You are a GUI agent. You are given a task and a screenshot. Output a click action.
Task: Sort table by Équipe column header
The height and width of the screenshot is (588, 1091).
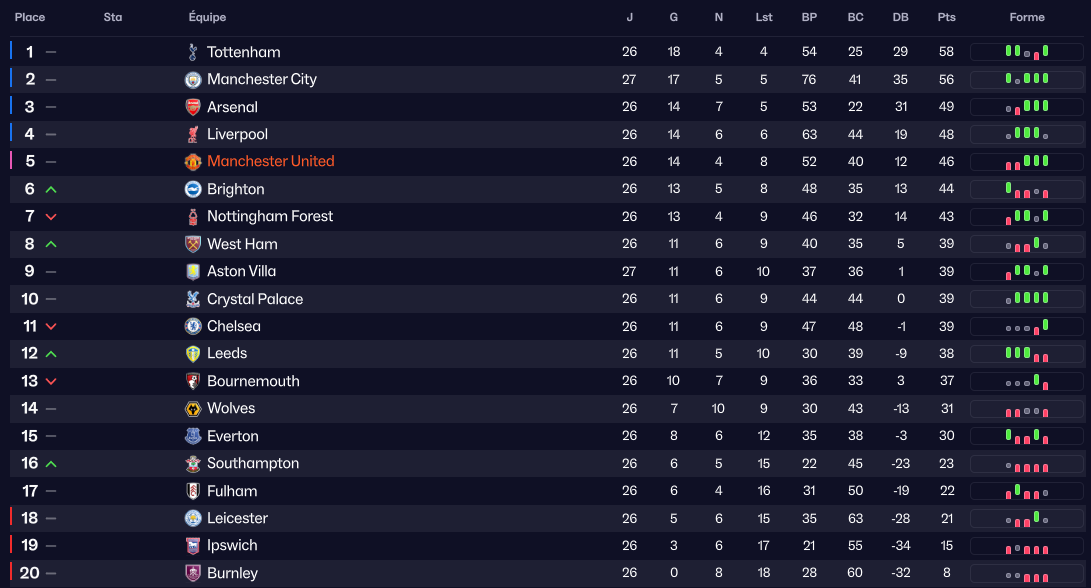[x=207, y=17]
